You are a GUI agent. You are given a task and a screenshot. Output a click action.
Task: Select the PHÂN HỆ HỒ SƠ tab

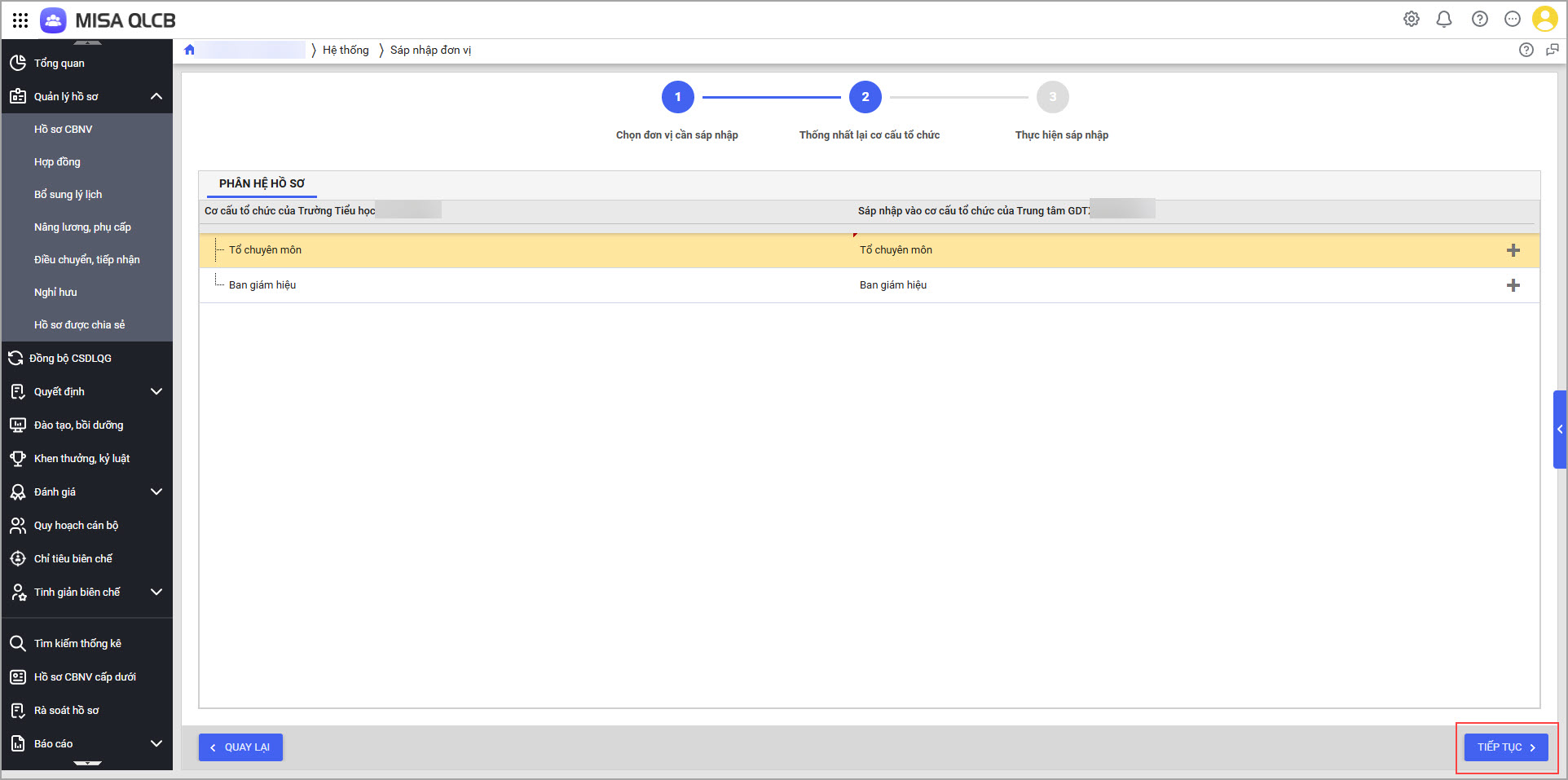point(262,183)
